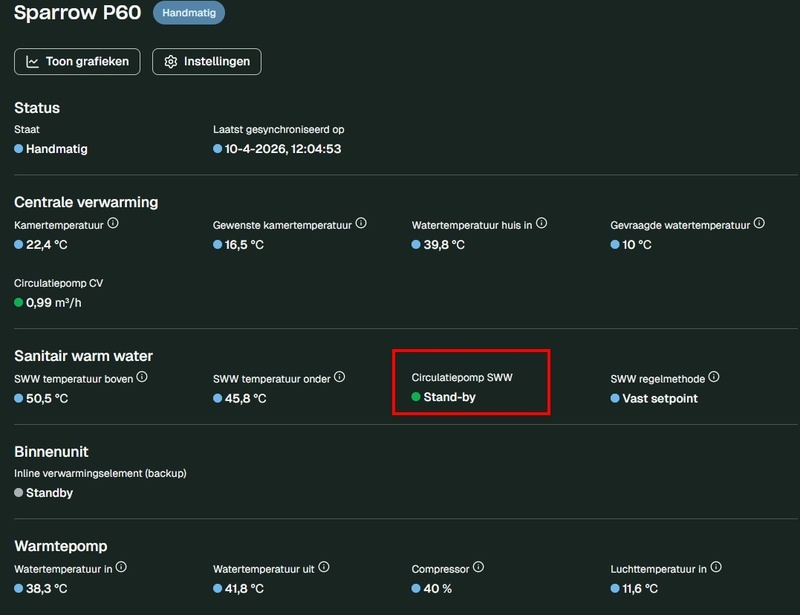The width and height of the screenshot is (800, 615).
Task: Click info icon beside Luchttemperatuur in
Action: click(716, 567)
